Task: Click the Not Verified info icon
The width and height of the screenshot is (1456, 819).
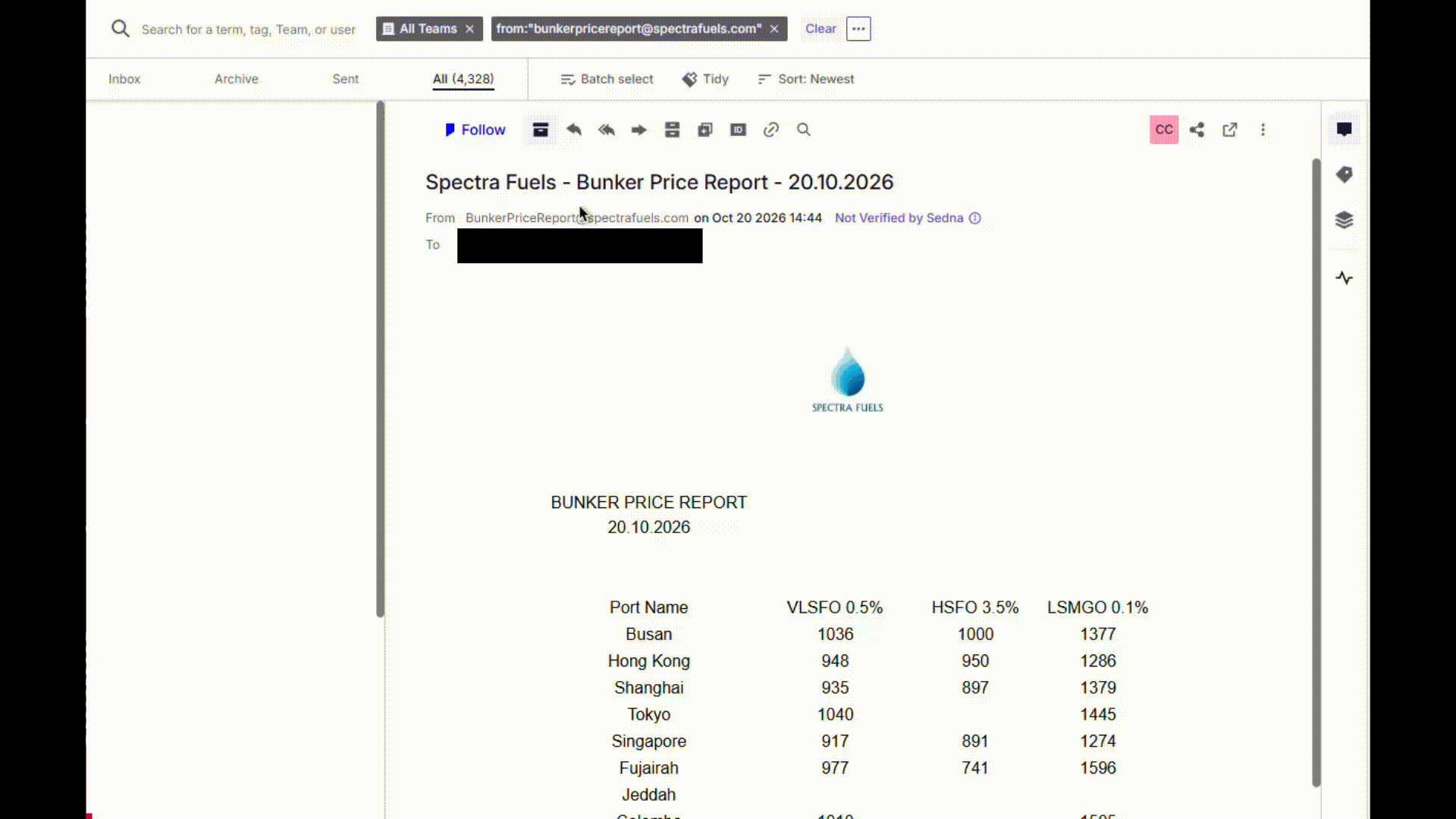Action: click(x=975, y=218)
